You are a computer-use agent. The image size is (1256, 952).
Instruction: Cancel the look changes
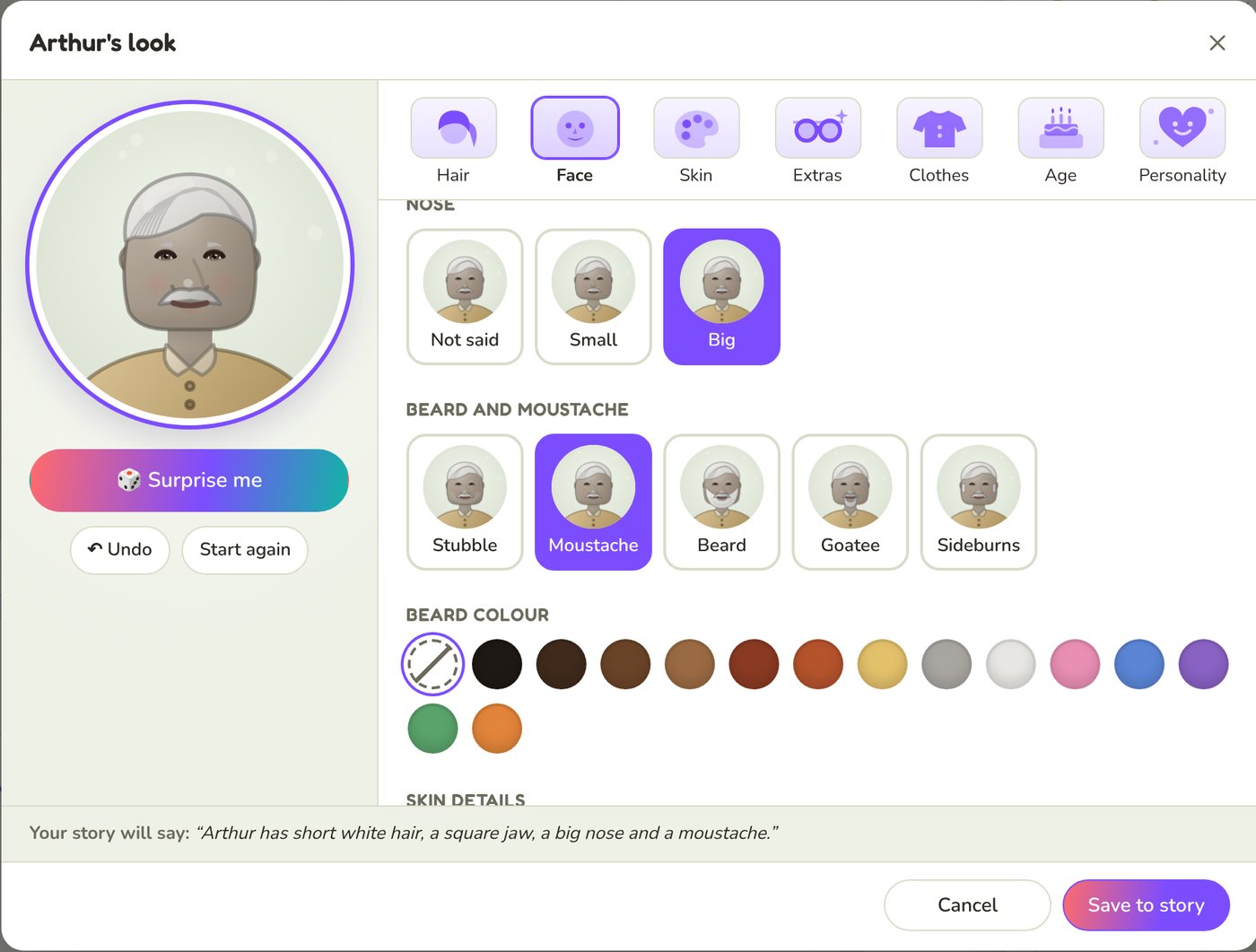pos(967,904)
